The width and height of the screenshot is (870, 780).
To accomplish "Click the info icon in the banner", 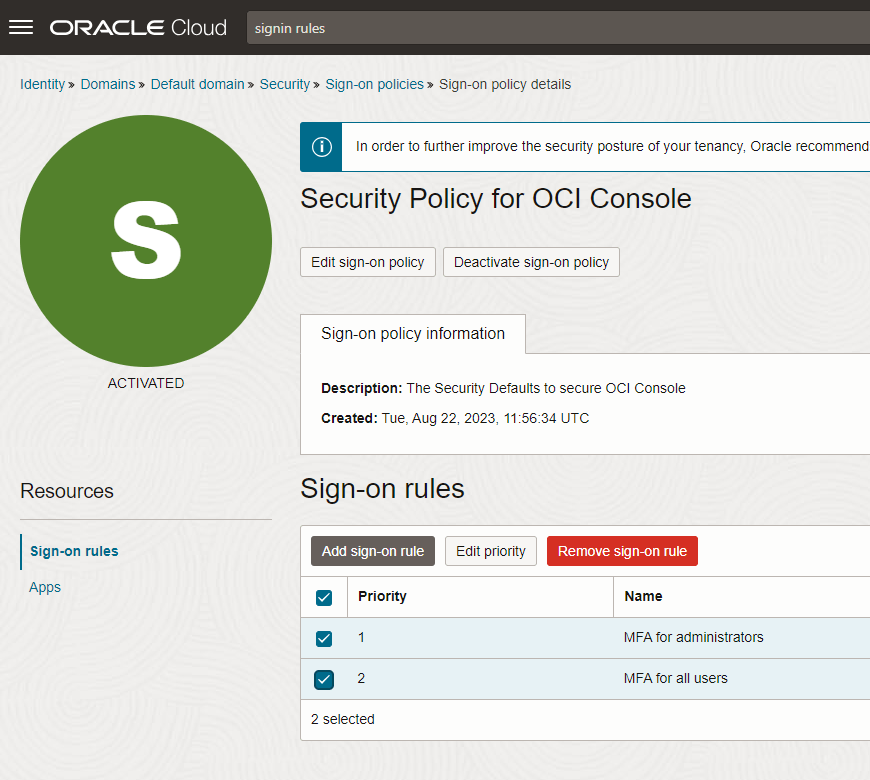I will [321, 147].
